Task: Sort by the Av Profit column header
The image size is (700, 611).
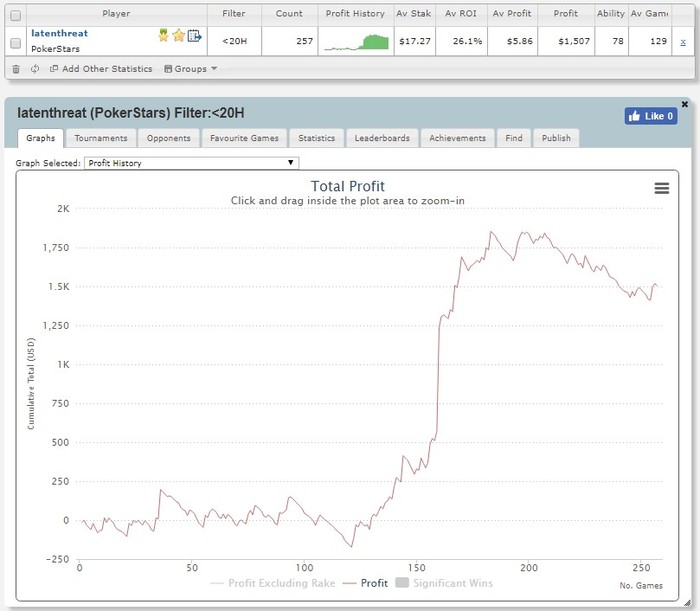Action: 512,13
